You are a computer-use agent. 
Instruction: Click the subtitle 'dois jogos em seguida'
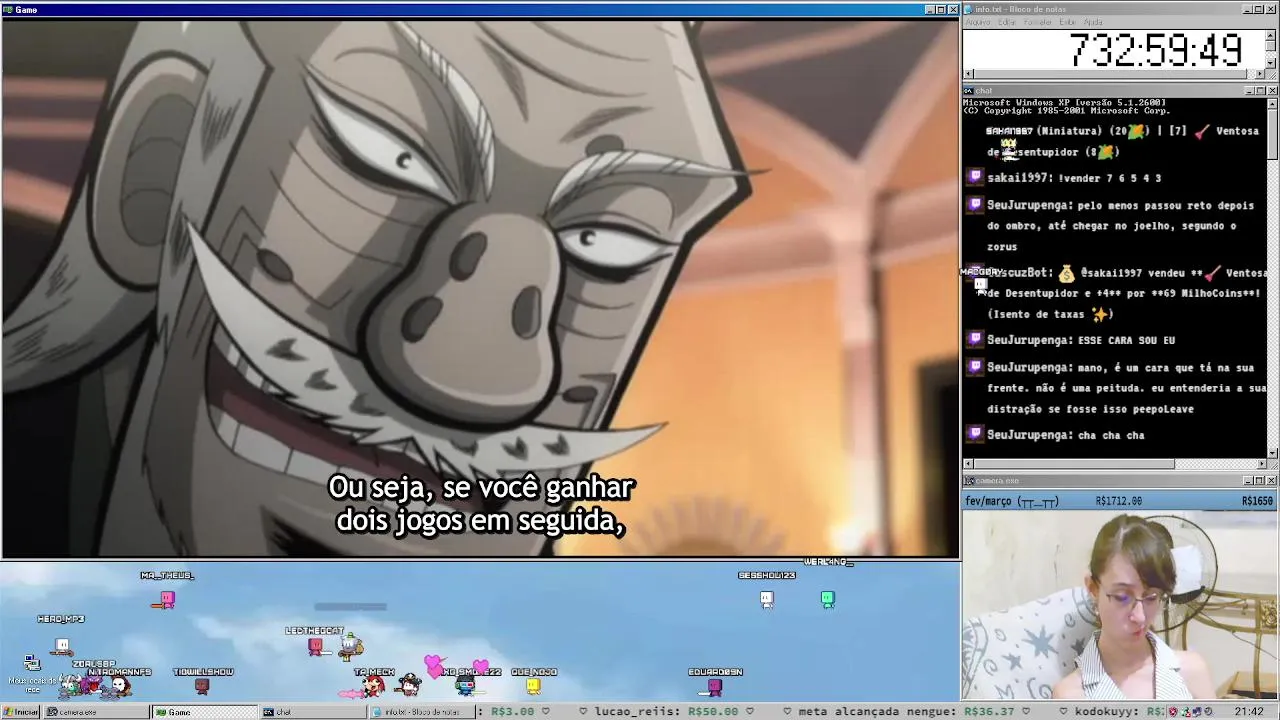(481, 521)
